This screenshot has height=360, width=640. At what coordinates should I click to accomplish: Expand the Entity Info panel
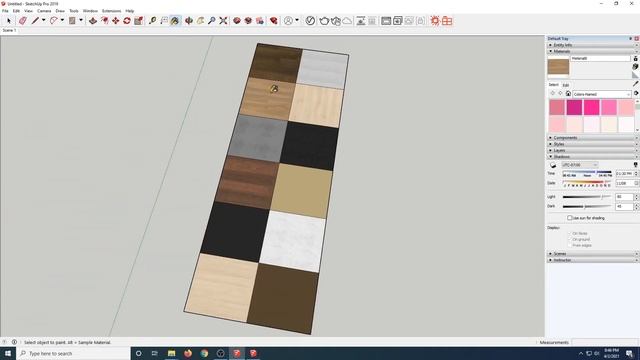592,45
